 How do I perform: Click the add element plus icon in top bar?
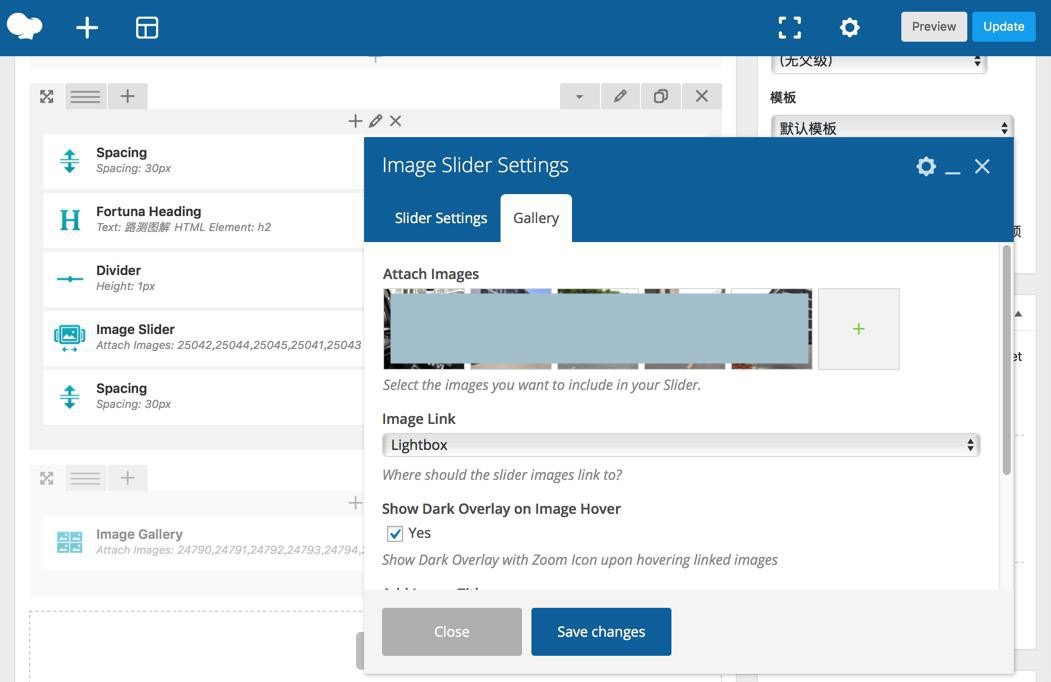(x=87, y=28)
